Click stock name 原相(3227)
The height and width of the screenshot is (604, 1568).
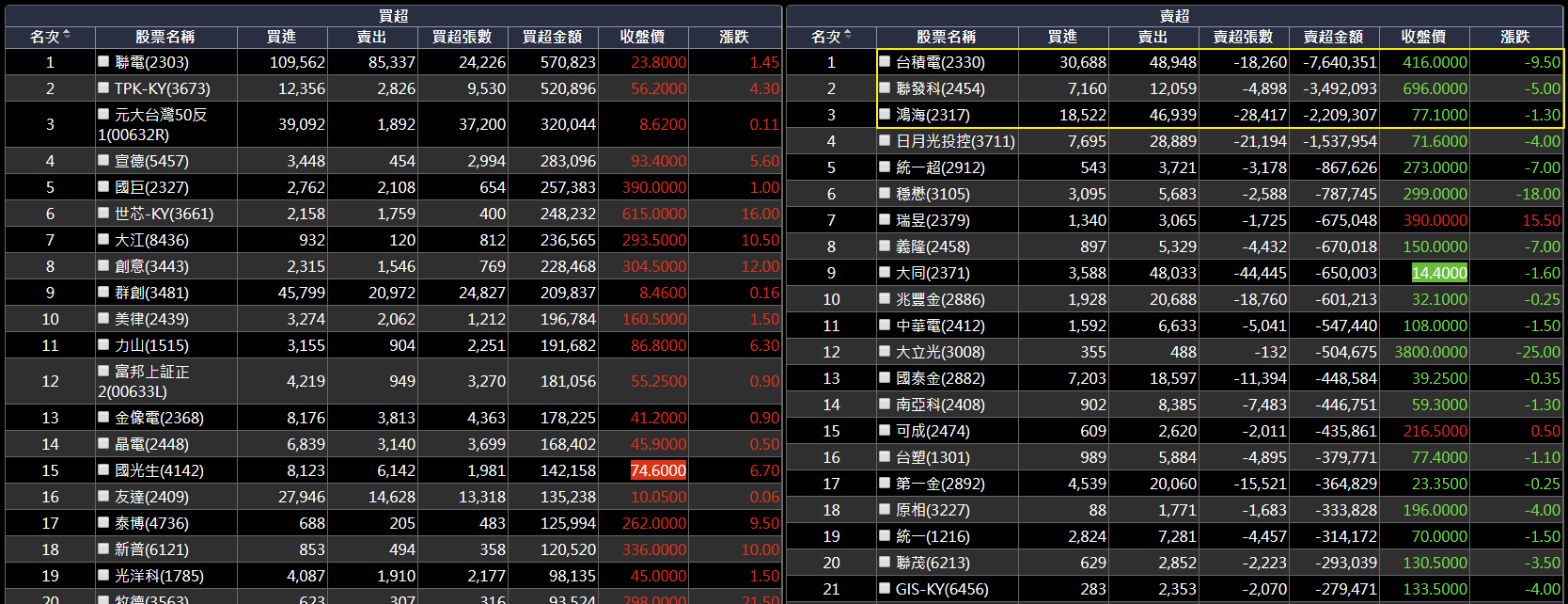(933, 510)
